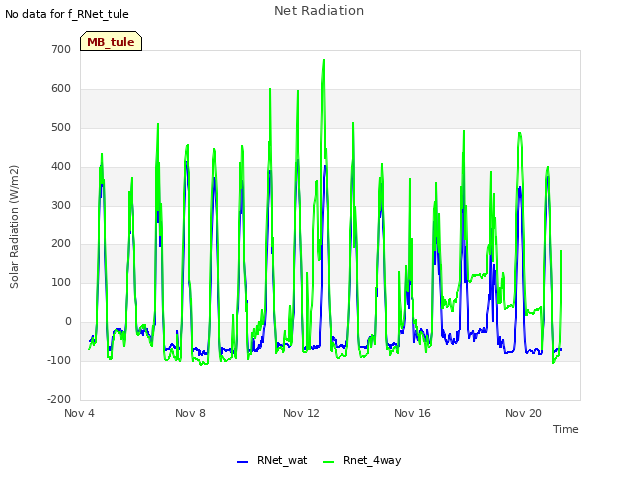Click the 0 y-axis tick label
Viewport: 640px width, 480px height.
click(x=68, y=322)
